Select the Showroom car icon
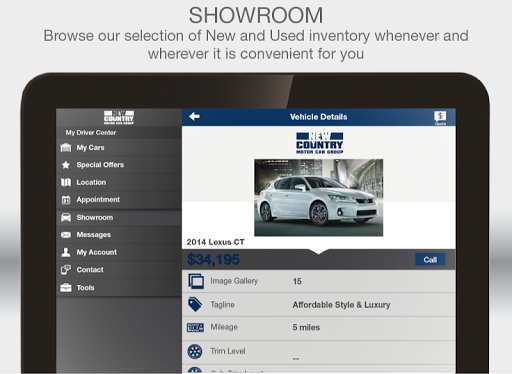This screenshot has width=512, height=374. click(x=66, y=217)
